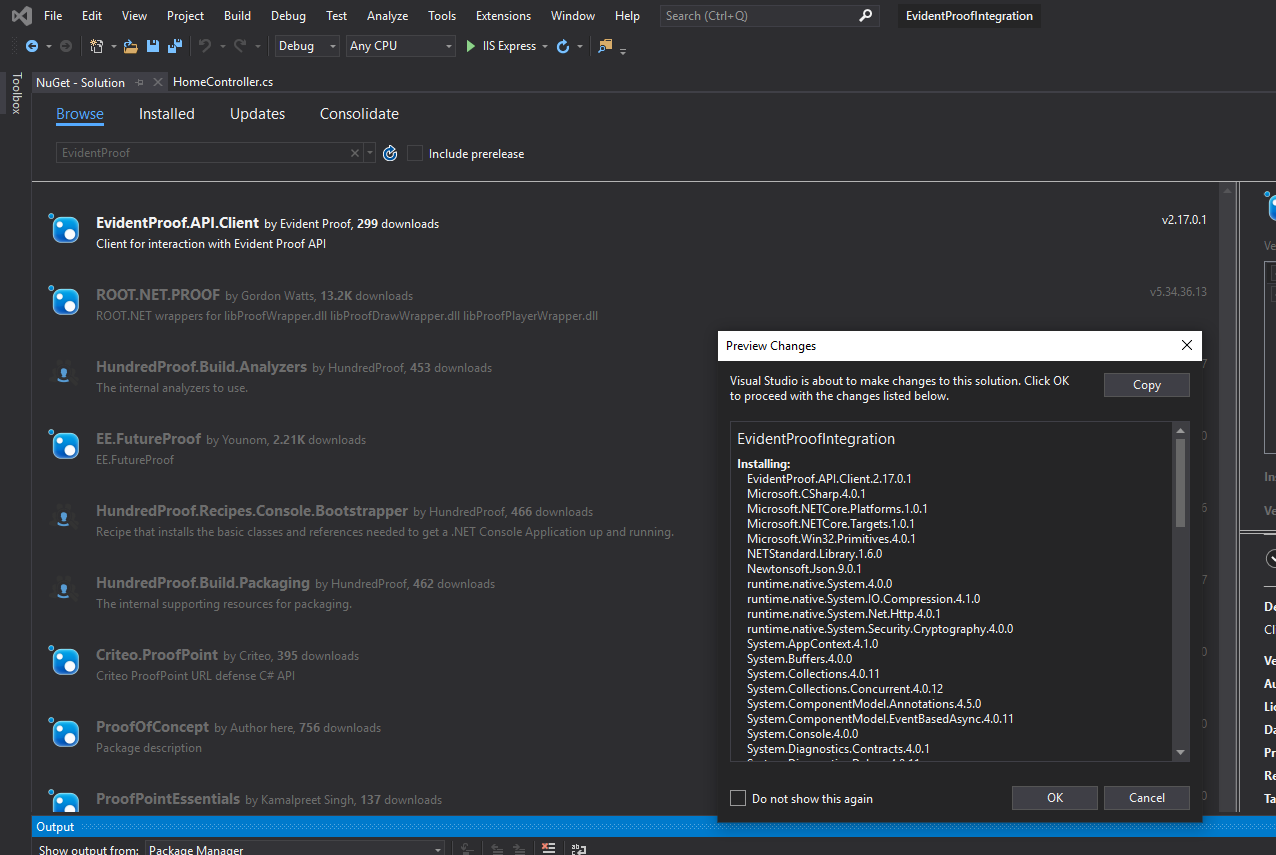
Task: Expand the New Project dropdown arrow
Action: point(113,46)
